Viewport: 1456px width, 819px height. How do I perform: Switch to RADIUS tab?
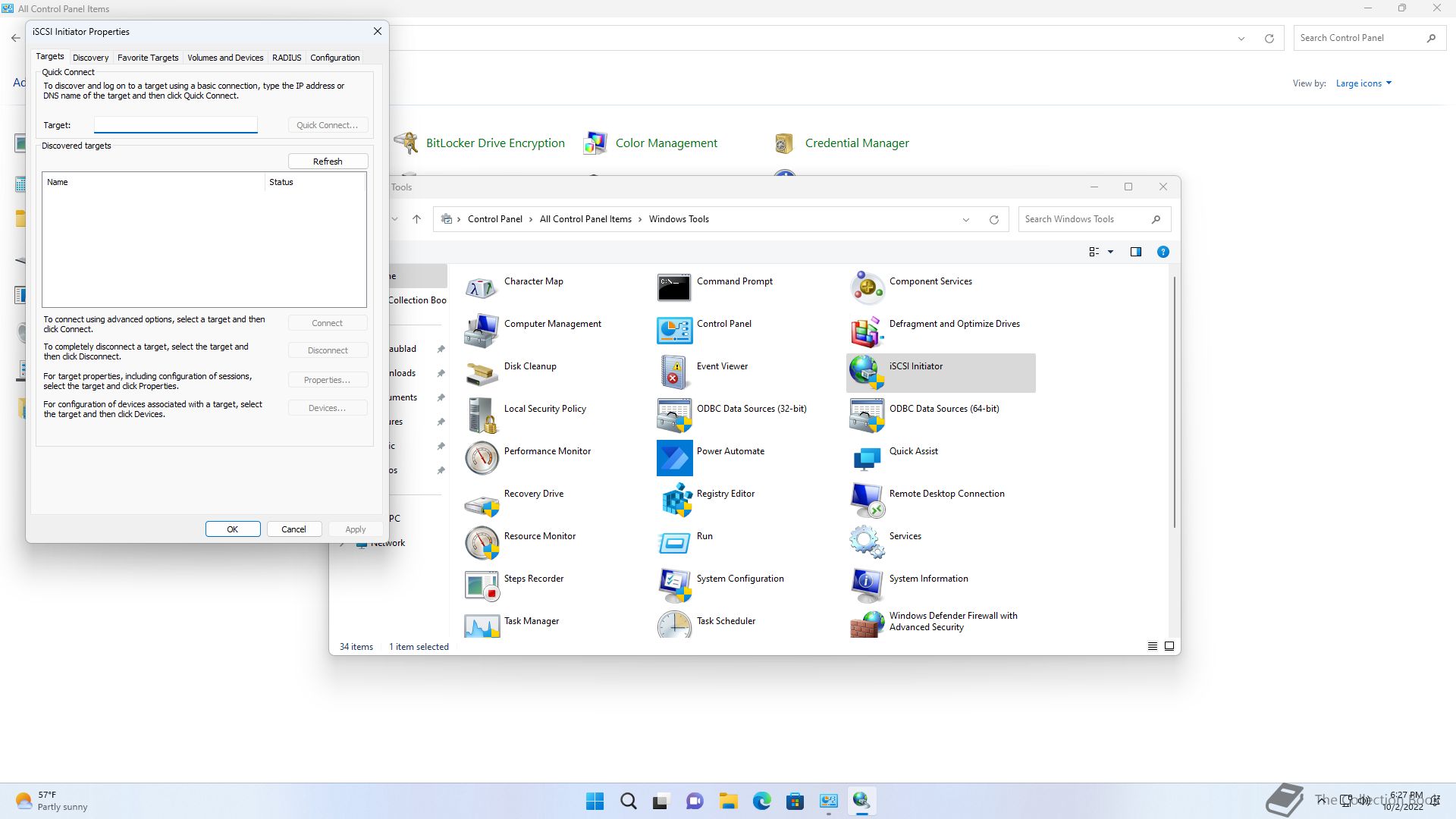[x=287, y=58]
